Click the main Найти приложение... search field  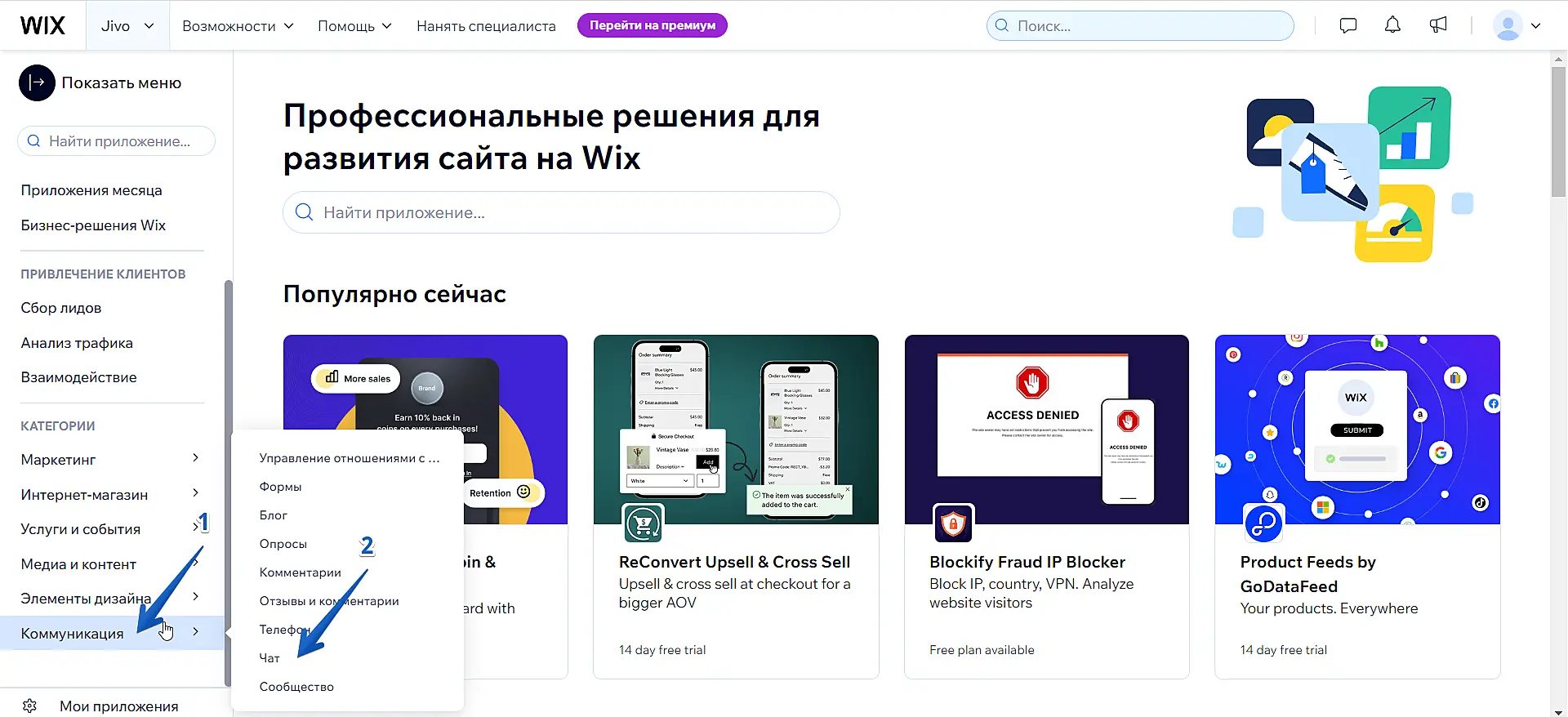[x=561, y=212]
